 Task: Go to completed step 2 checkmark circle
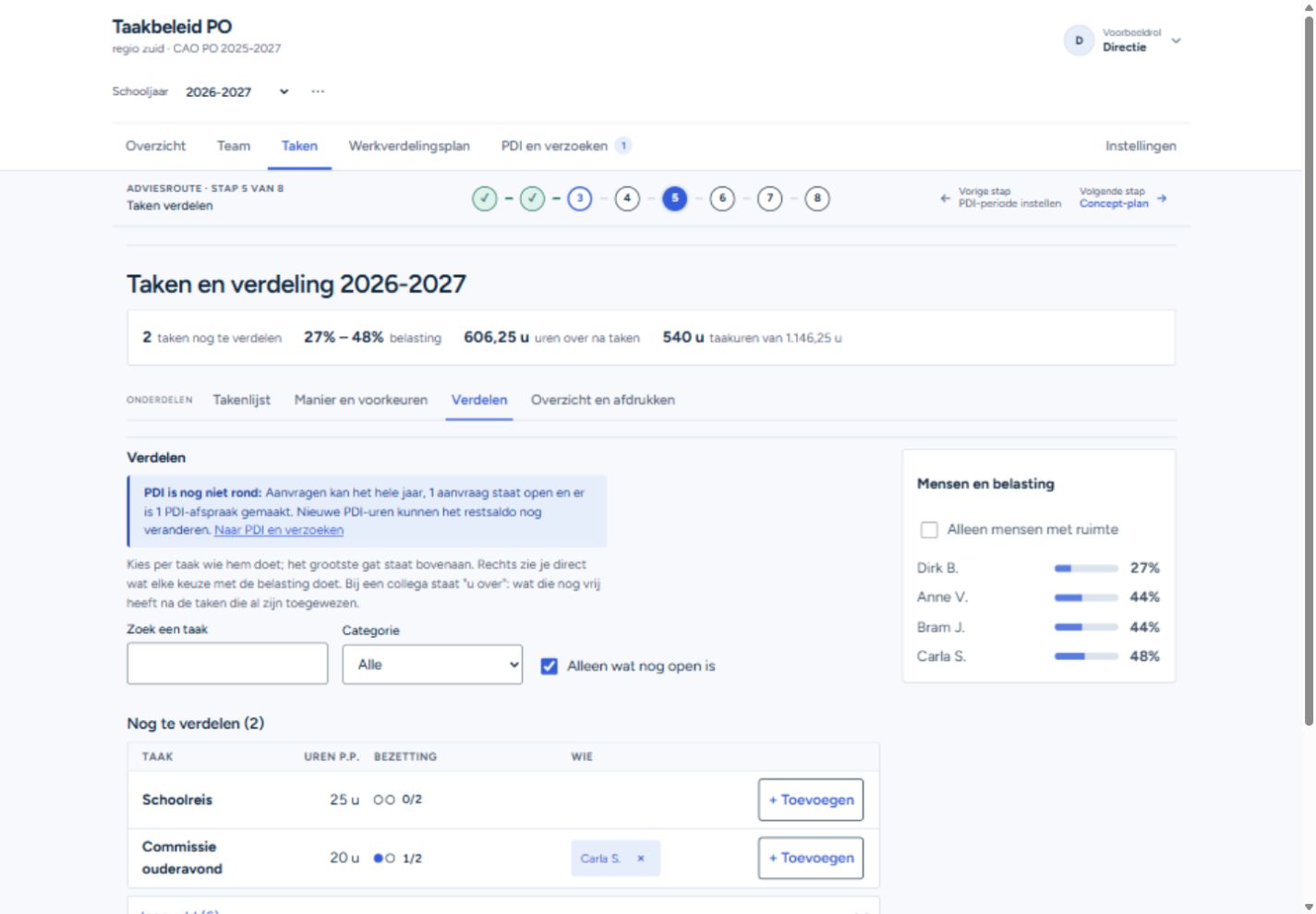click(x=532, y=198)
